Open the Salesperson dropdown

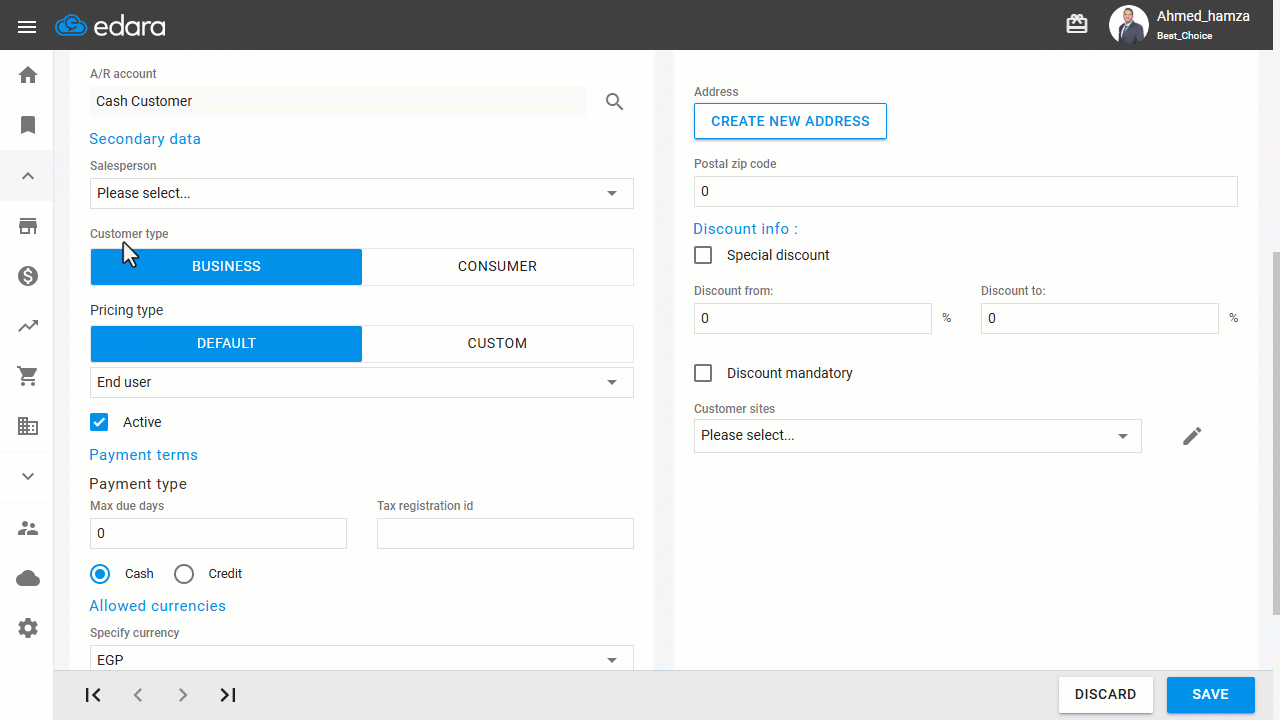362,193
